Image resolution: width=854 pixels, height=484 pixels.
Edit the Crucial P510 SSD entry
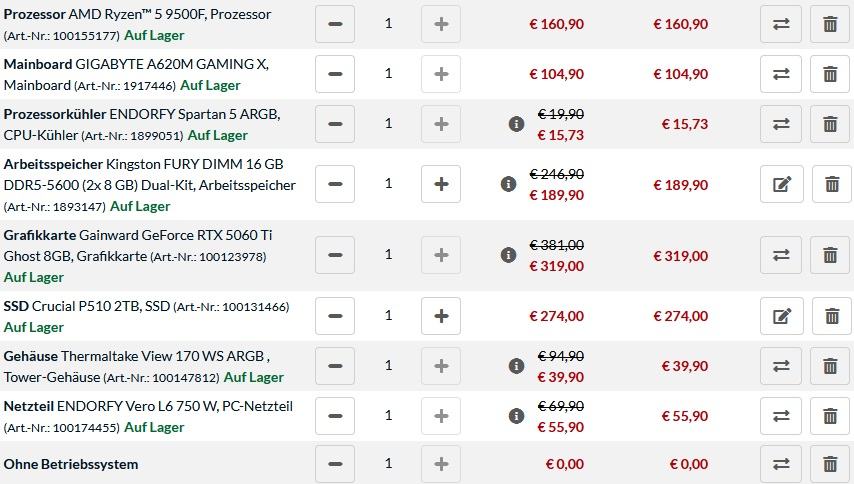(x=781, y=316)
